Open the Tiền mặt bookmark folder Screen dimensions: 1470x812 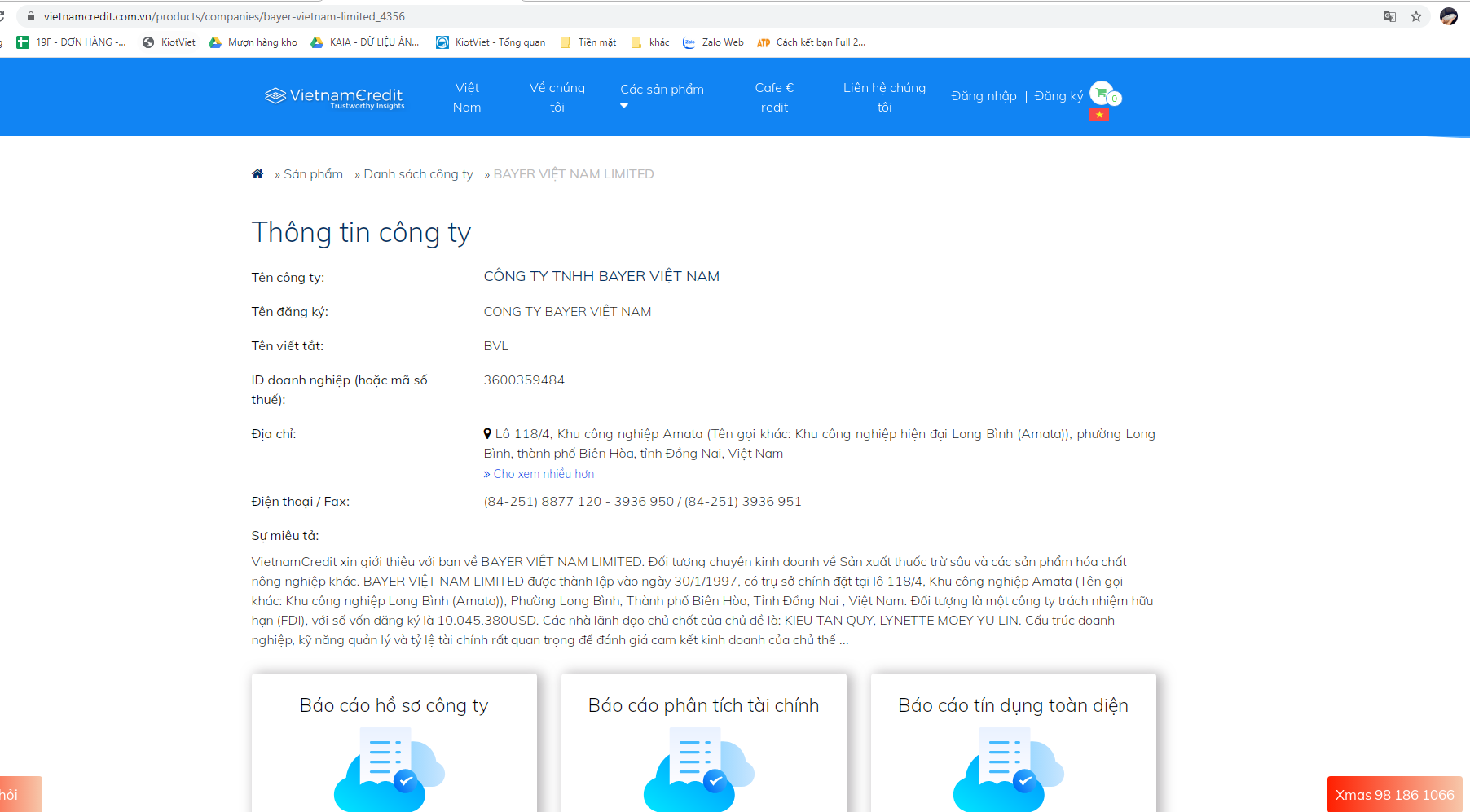tap(588, 42)
